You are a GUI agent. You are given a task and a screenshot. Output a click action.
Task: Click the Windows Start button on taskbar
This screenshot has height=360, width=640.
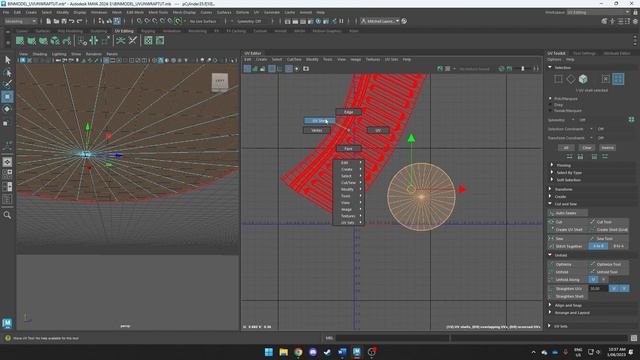tap(269, 352)
